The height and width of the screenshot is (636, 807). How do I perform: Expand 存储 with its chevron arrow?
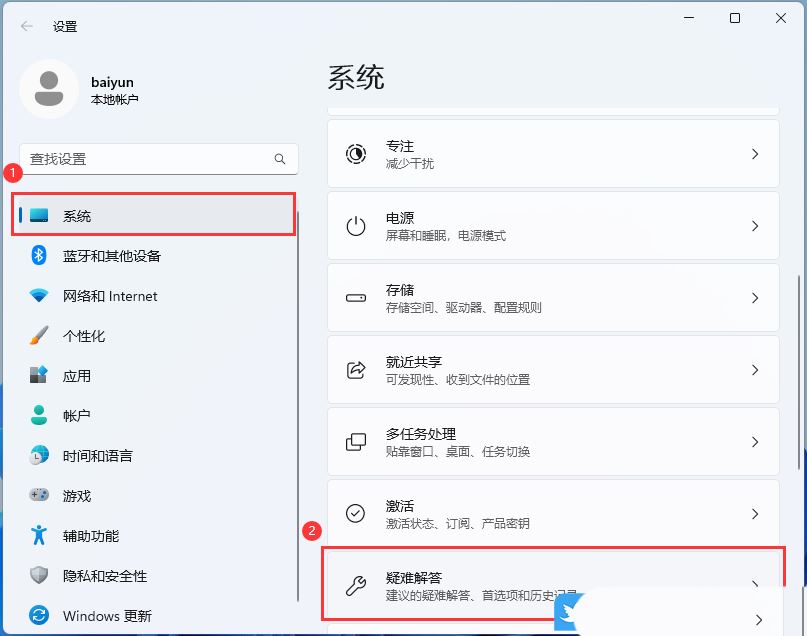tap(755, 298)
